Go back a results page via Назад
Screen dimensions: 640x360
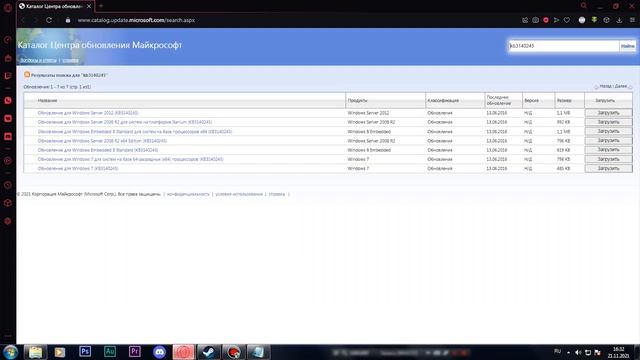click(x=605, y=87)
